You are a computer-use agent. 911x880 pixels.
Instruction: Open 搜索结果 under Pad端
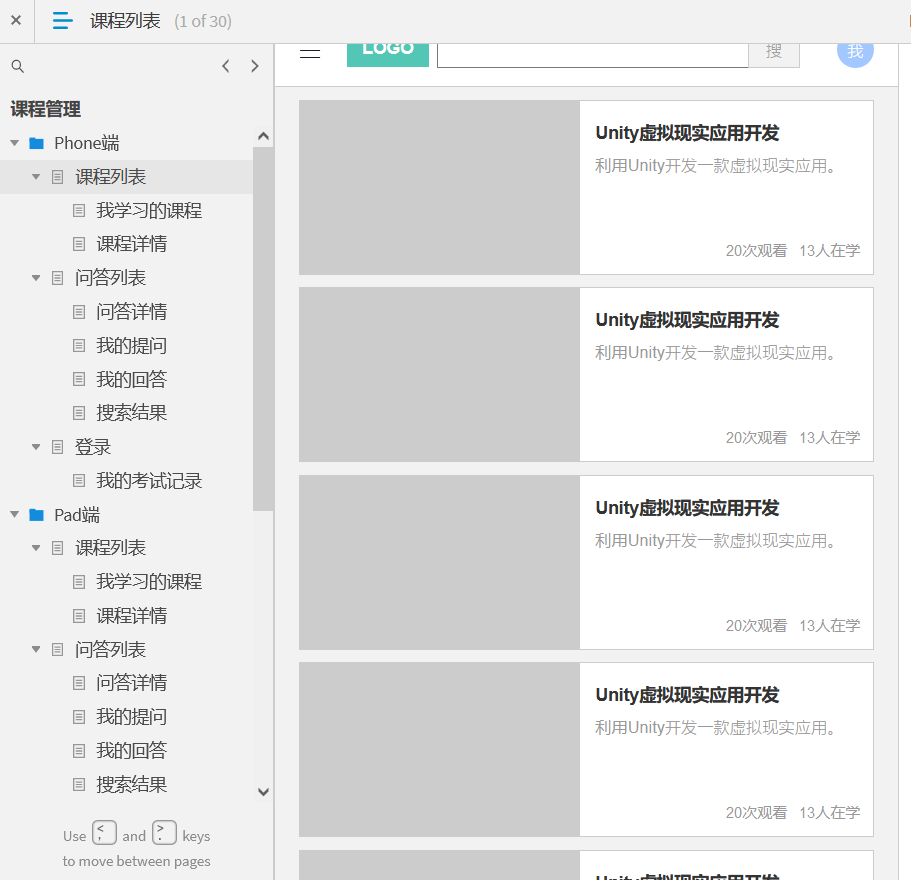[x=131, y=785]
